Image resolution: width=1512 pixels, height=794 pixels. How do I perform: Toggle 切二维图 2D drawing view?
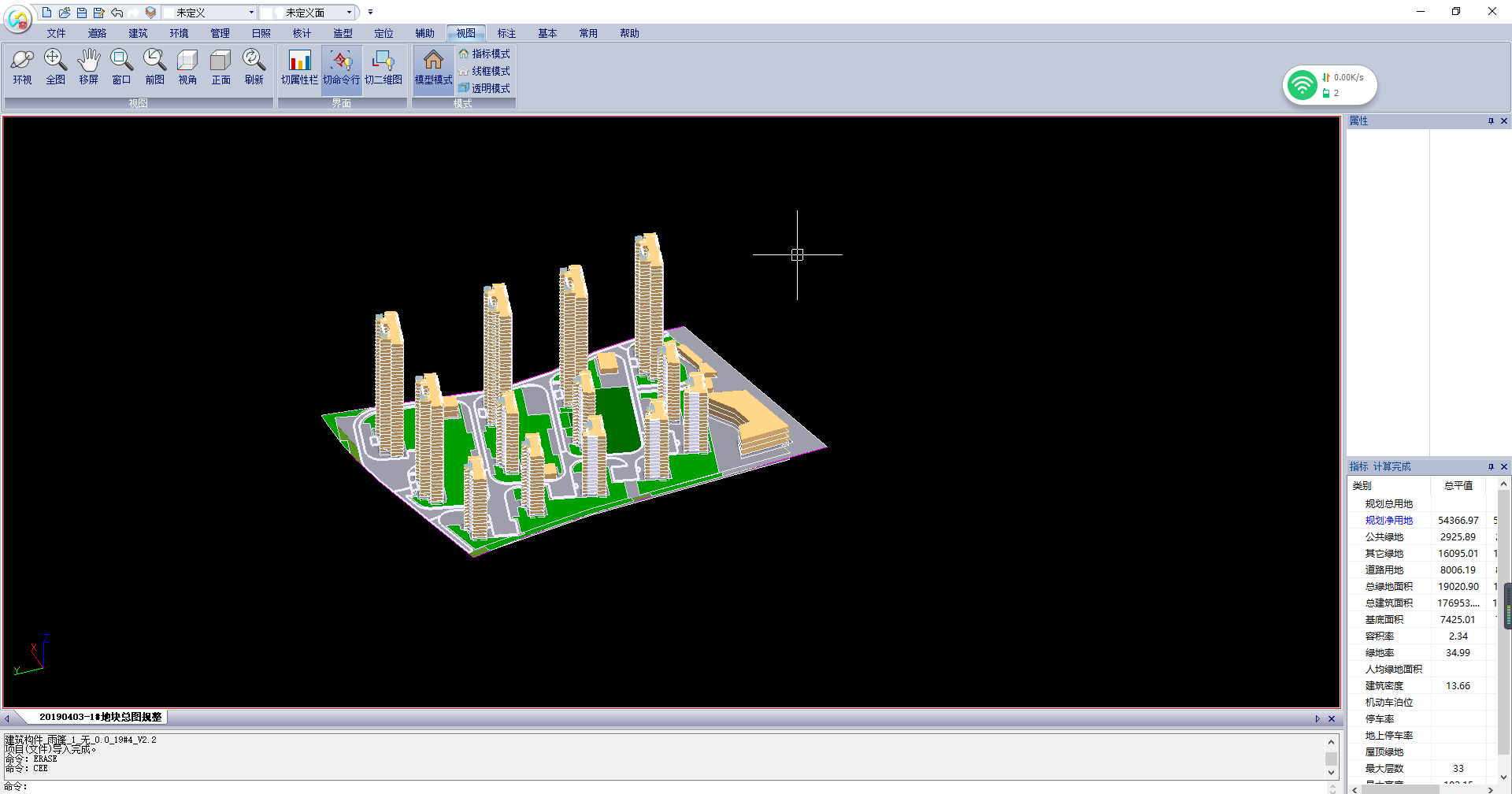click(x=384, y=66)
